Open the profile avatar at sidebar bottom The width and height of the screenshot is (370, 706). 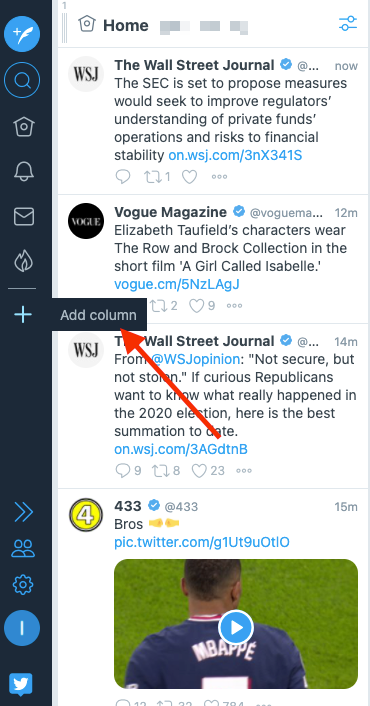22,628
